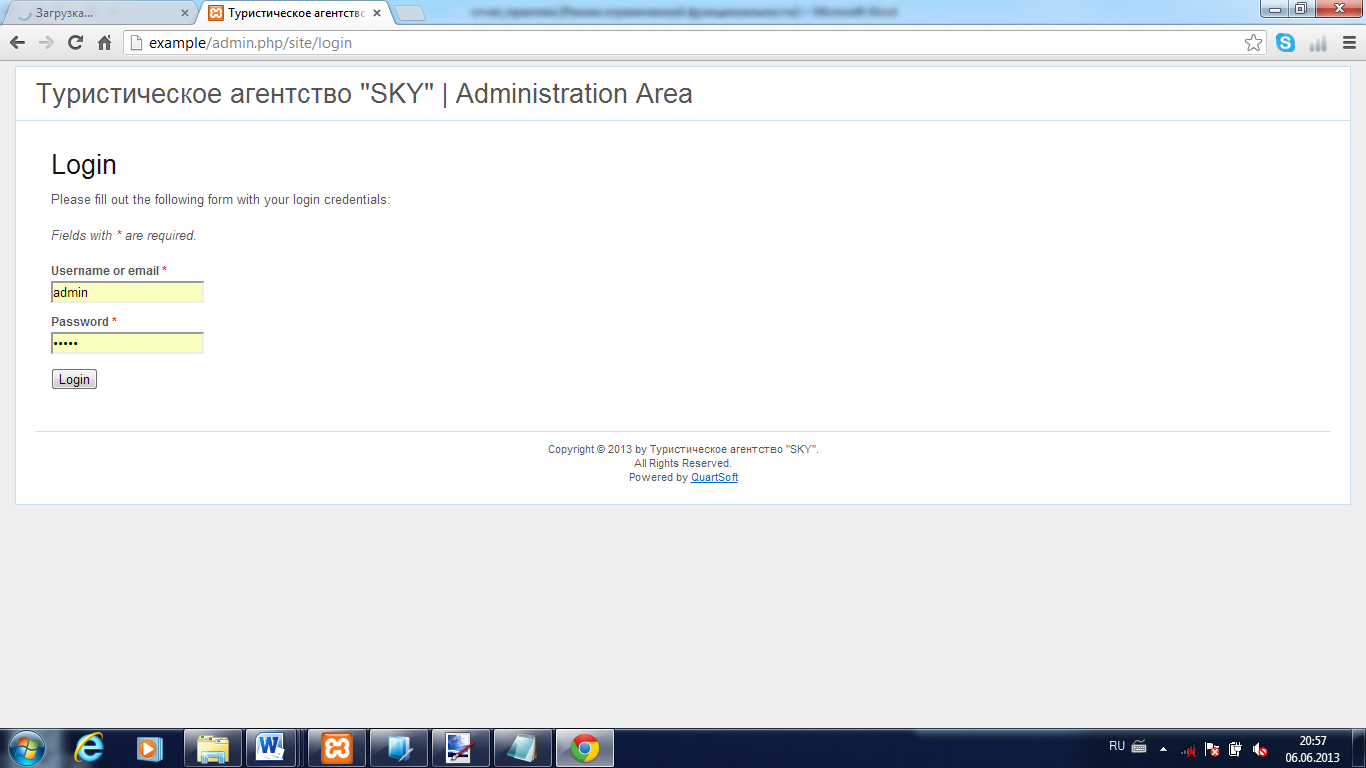Click the Password input field
Viewport: 1366px width, 768px height.
pos(127,343)
